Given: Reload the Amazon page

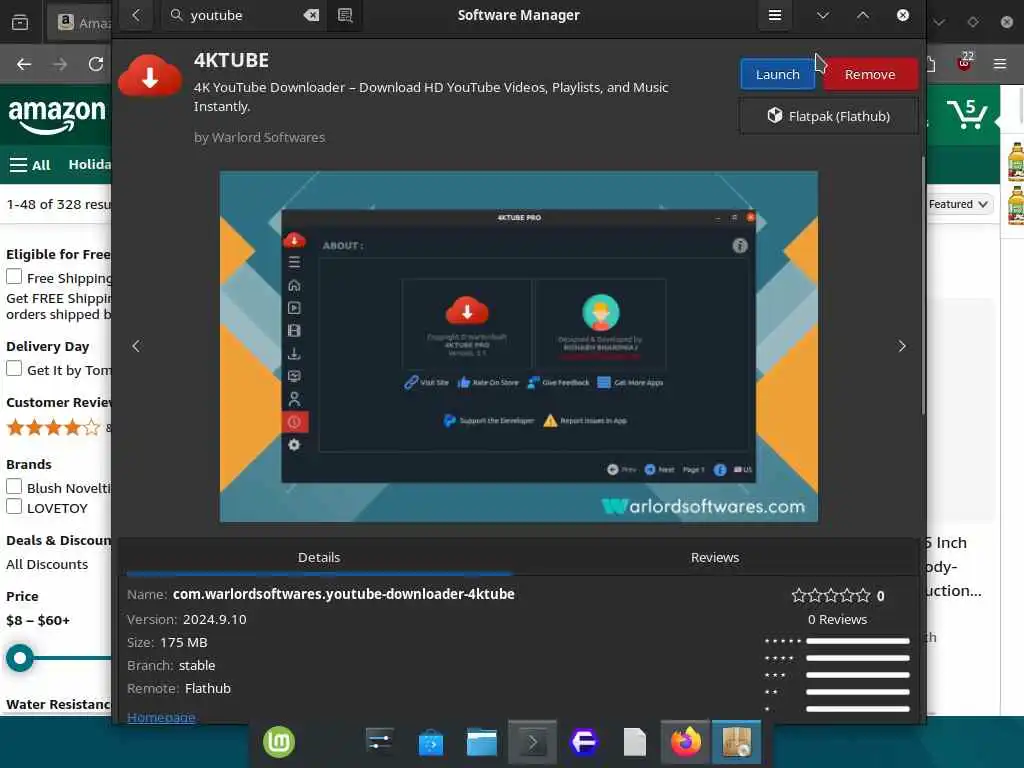Looking at the screenshot, I should point(96,64).
